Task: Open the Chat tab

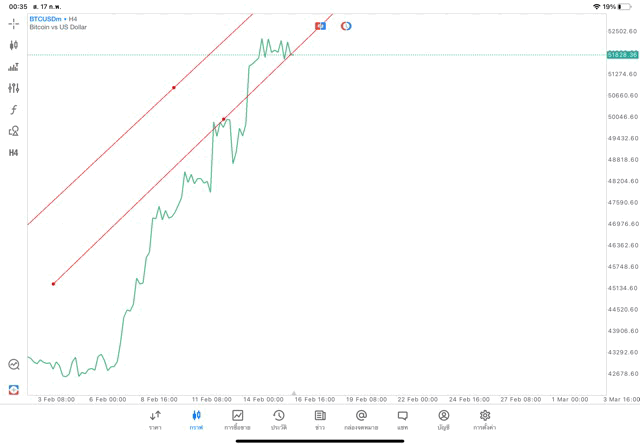Action: 402,419
